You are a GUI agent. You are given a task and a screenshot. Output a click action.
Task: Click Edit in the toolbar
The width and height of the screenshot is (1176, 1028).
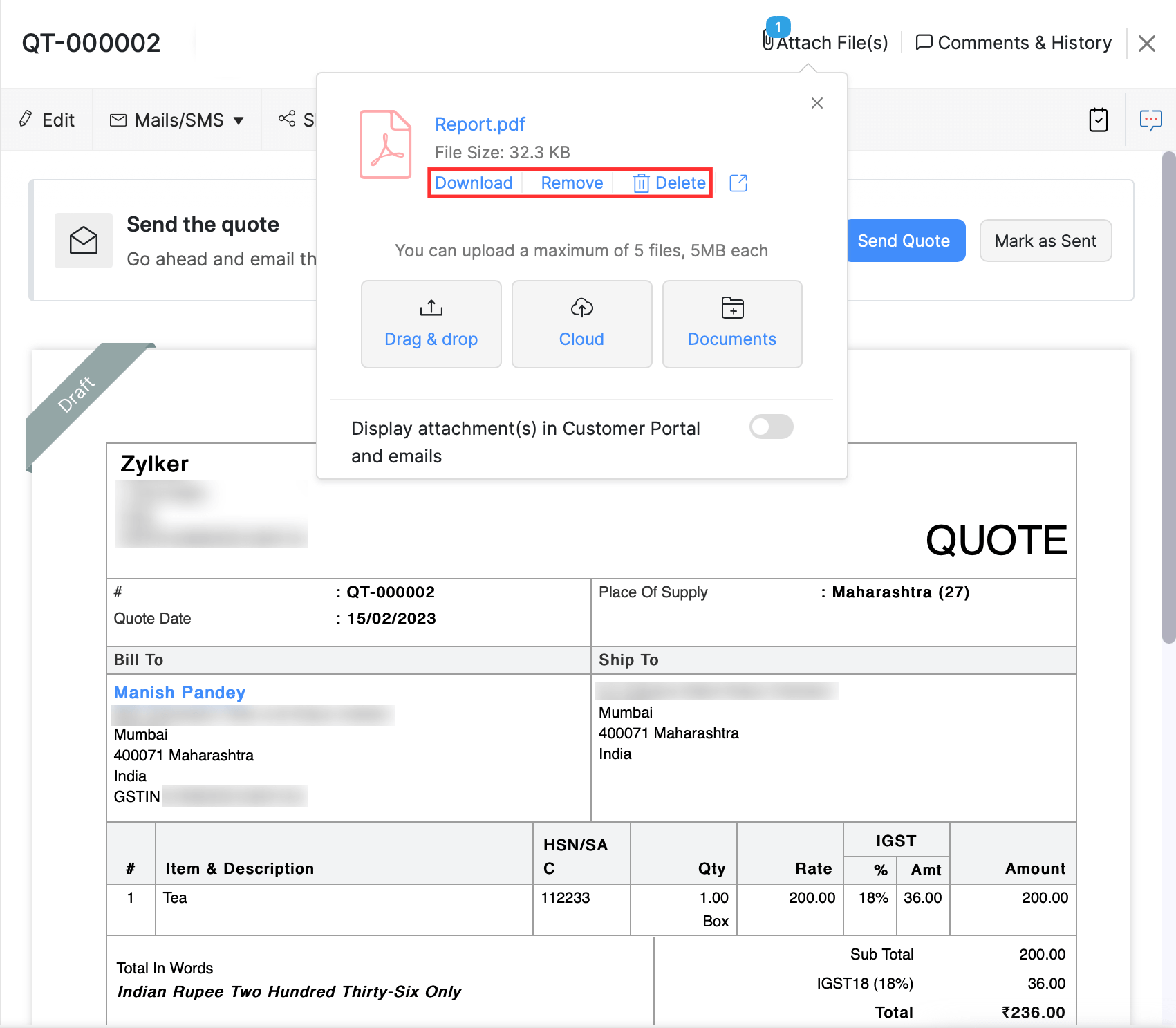pos(47,120)
